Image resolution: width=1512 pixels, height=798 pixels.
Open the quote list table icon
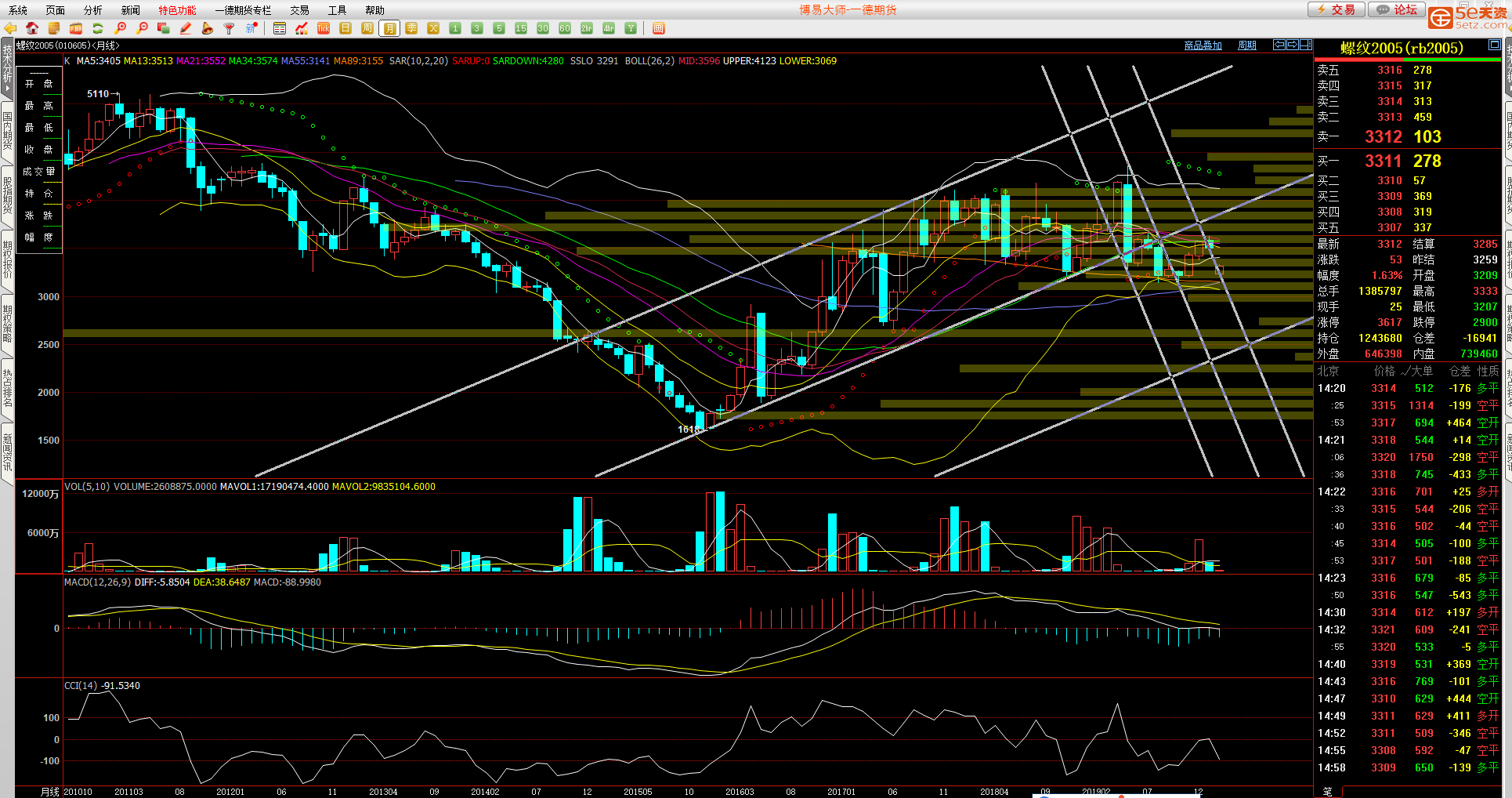(x=280, y=28)
